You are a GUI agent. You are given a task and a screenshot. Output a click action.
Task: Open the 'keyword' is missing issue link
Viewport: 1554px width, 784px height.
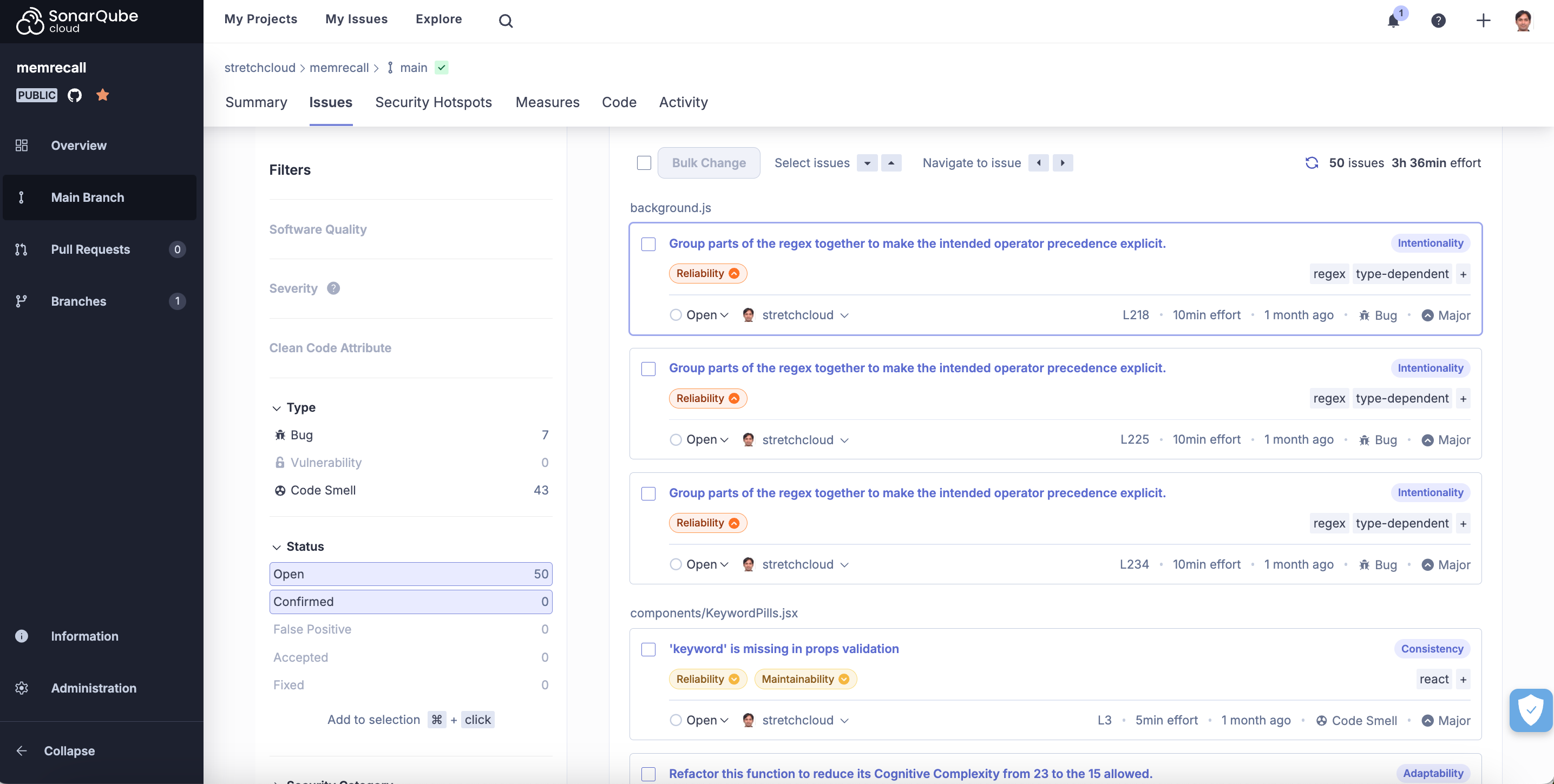click(784, 649)
